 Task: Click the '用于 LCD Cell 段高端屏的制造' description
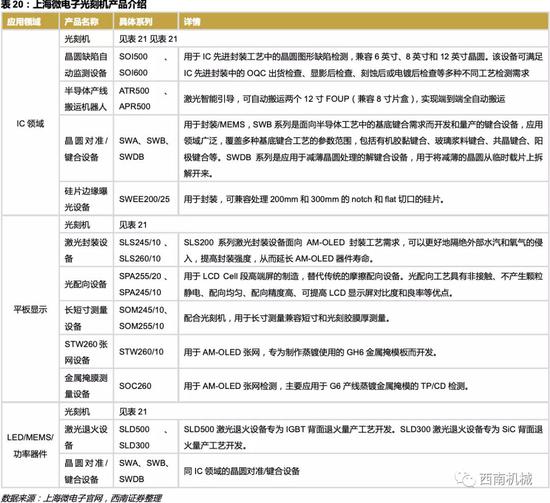[x=363, y=284]
